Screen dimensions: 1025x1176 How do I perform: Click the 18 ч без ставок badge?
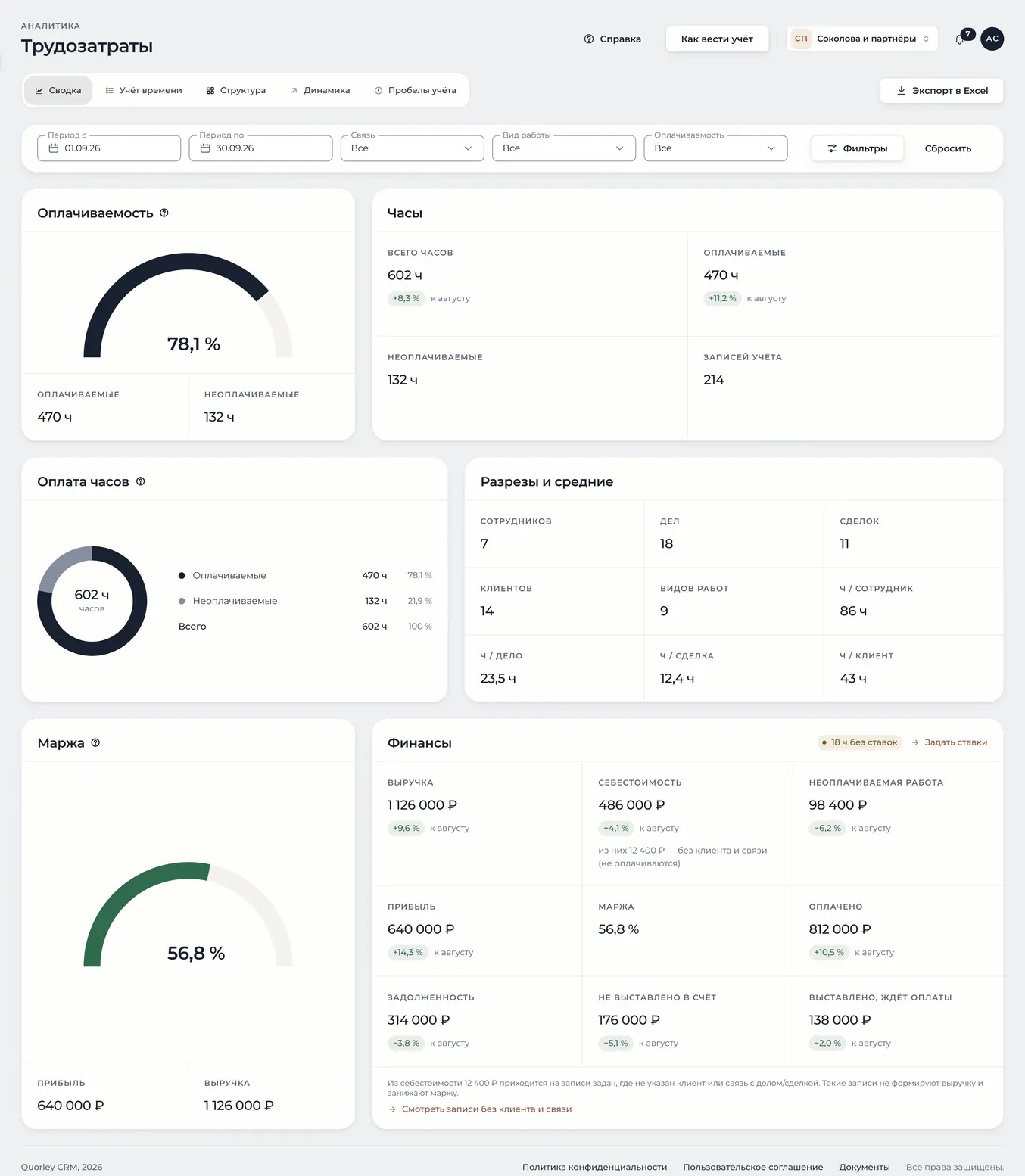(x=860, y=742)
